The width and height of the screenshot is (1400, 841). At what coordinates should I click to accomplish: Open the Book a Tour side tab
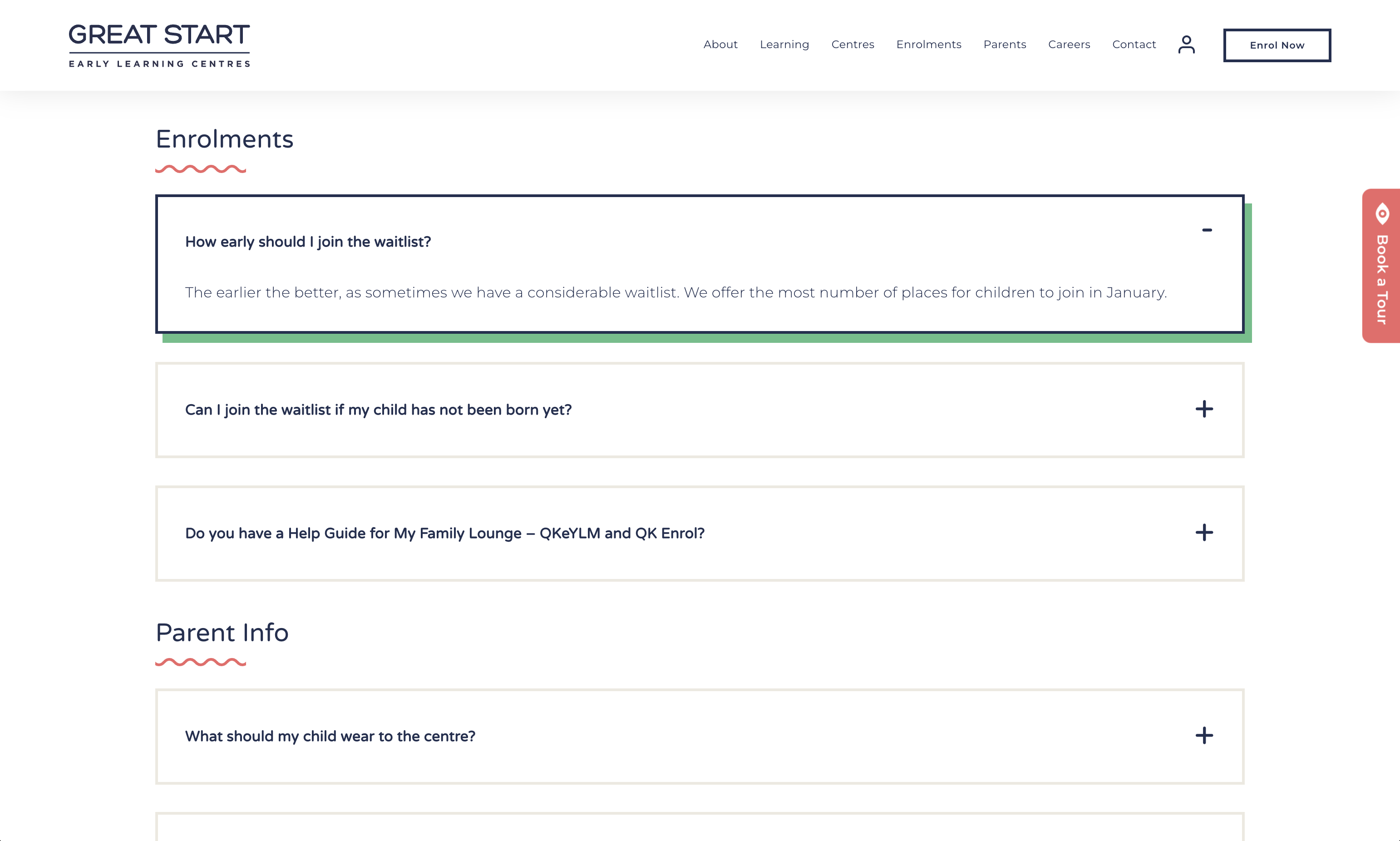1382,279
